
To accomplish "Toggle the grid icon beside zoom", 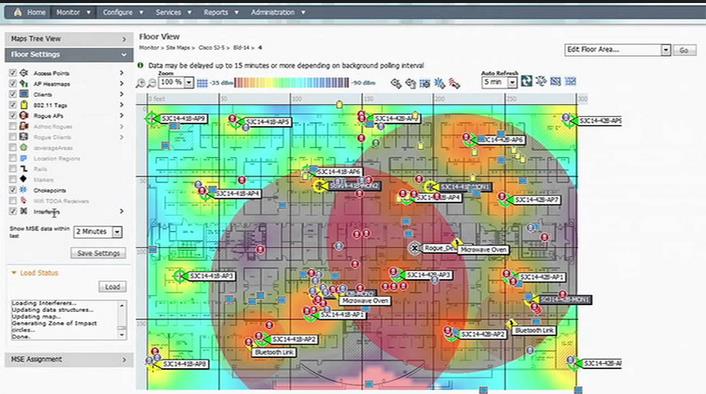I will tap(203, 83).
